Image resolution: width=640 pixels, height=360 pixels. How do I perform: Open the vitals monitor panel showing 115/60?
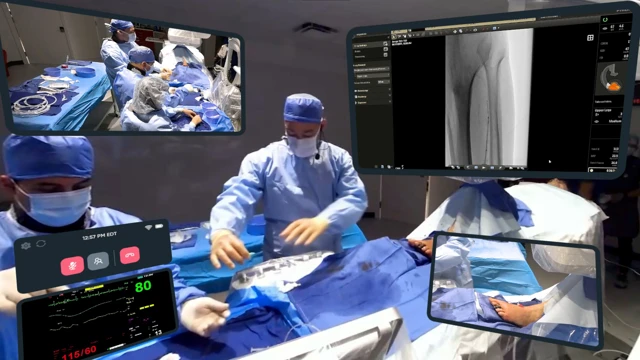tap(98, 315)
